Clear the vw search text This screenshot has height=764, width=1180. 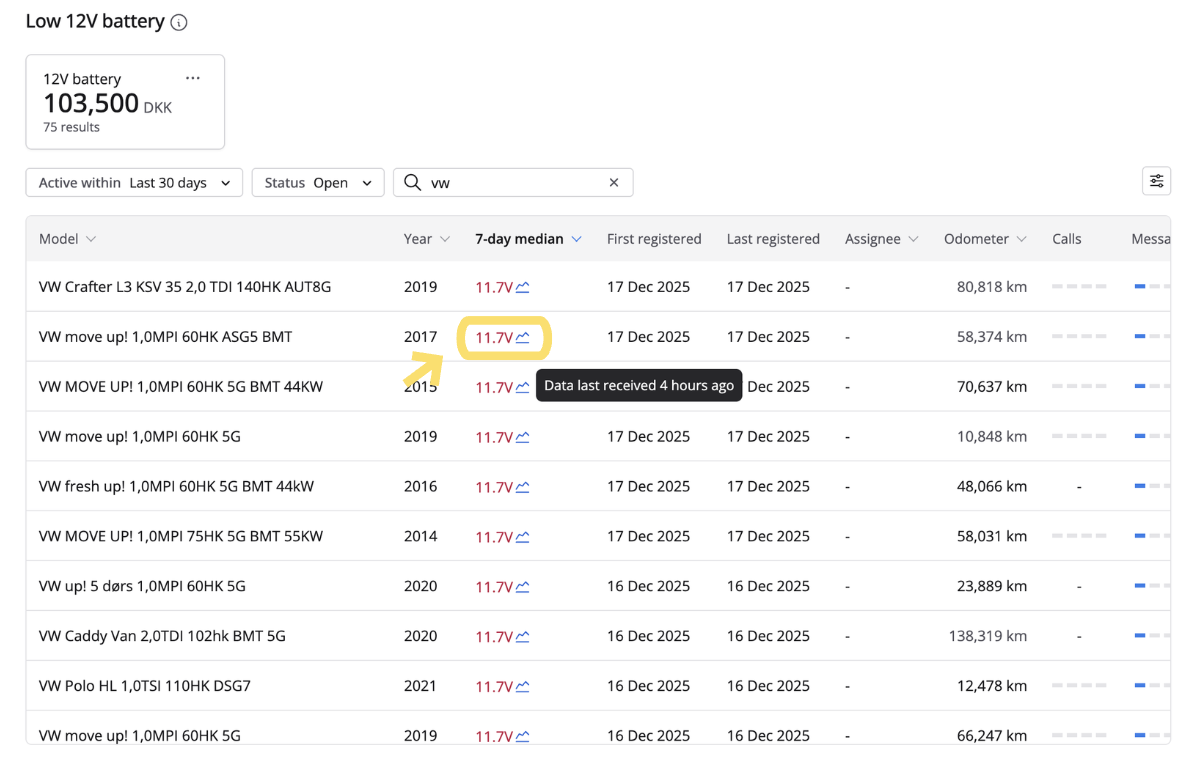[614, 183]
